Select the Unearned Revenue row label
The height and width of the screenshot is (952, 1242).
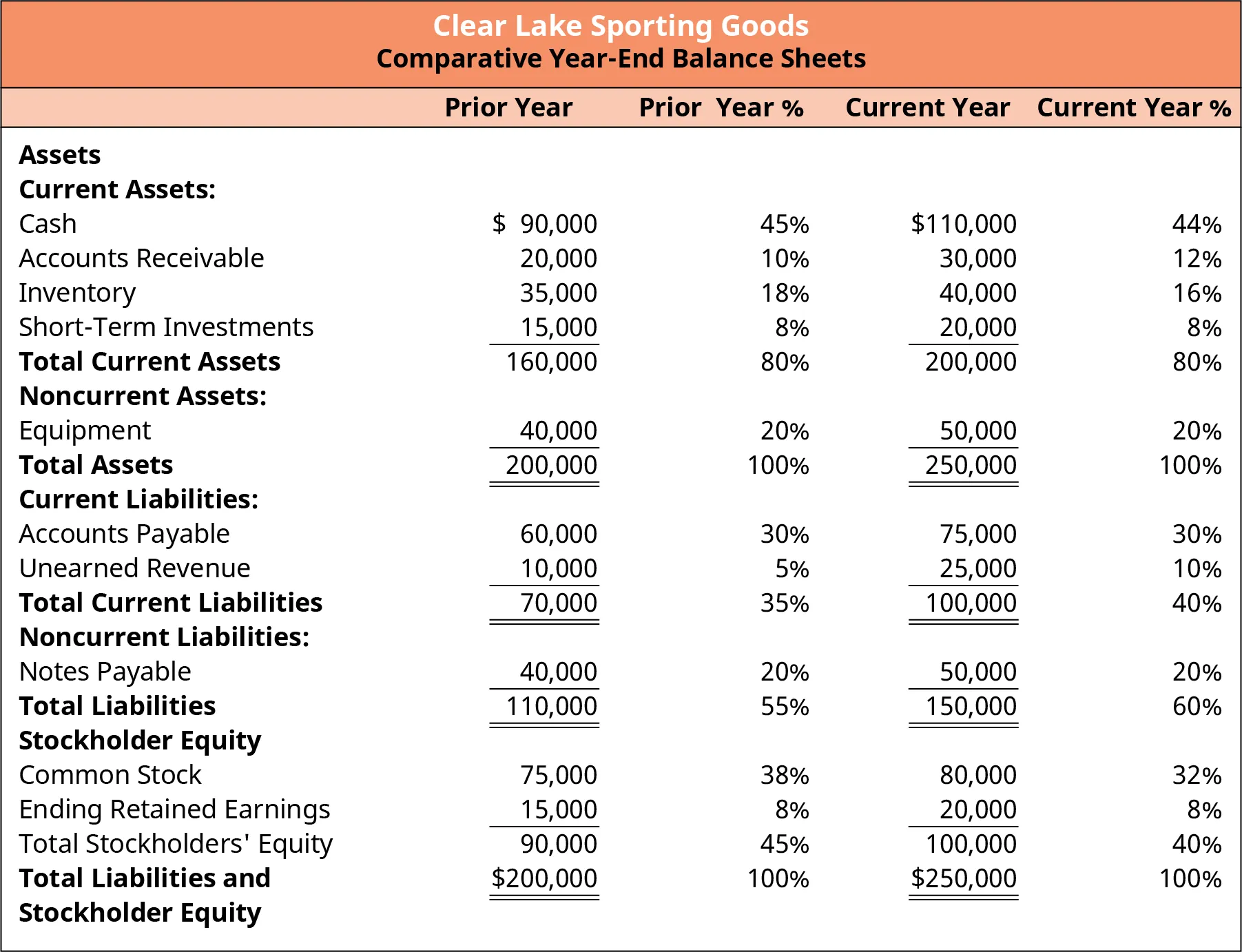(x=135, y=569)
